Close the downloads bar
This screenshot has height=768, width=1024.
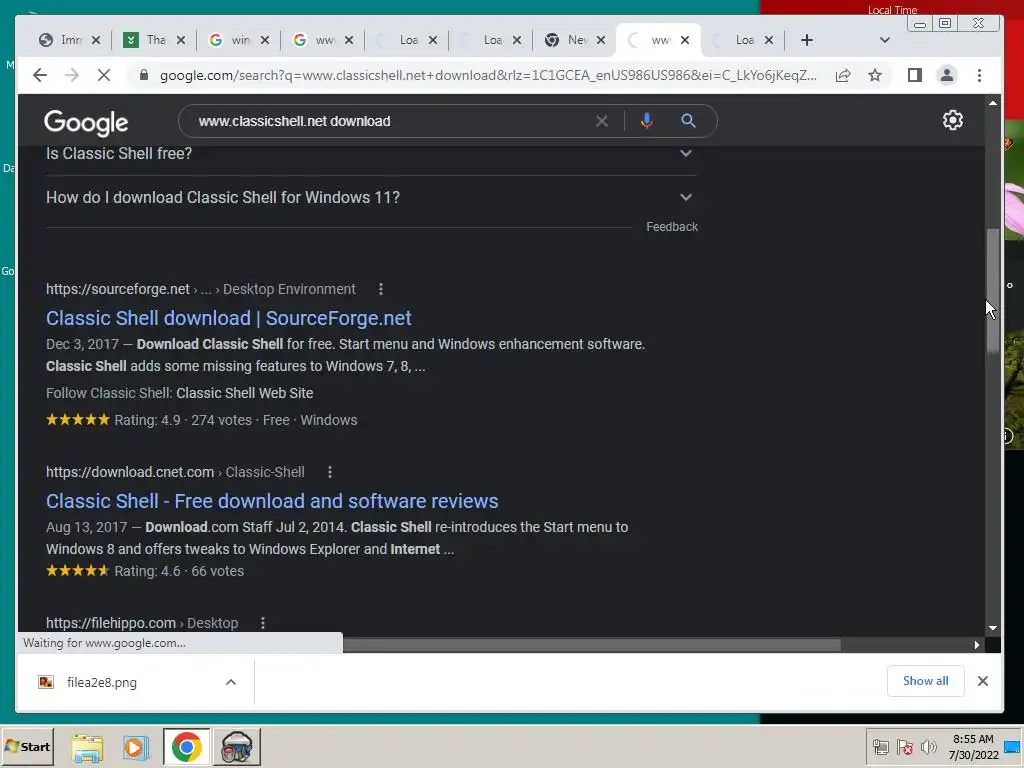click(x=982, y=680)
